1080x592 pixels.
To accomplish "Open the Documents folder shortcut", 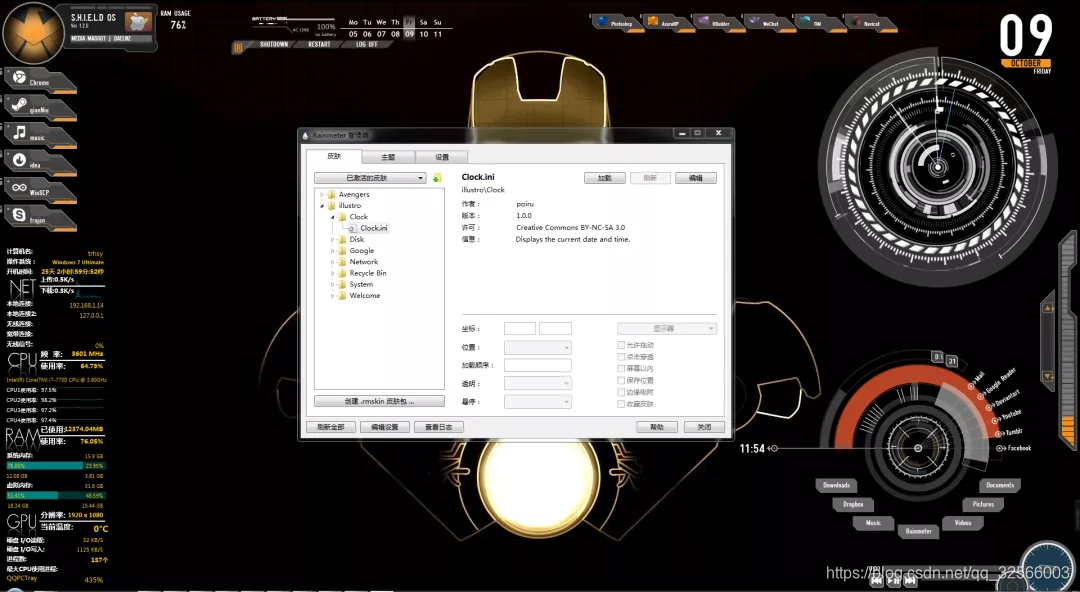I will [999, 485].
